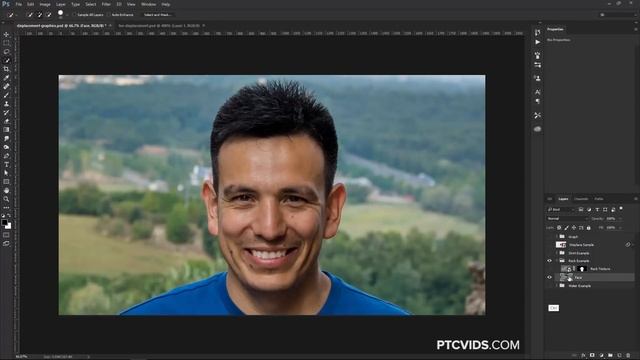Viewport: 640px width, 360px height.
Task: Swap foreground and background colors arrow
Action: [9, 216]
